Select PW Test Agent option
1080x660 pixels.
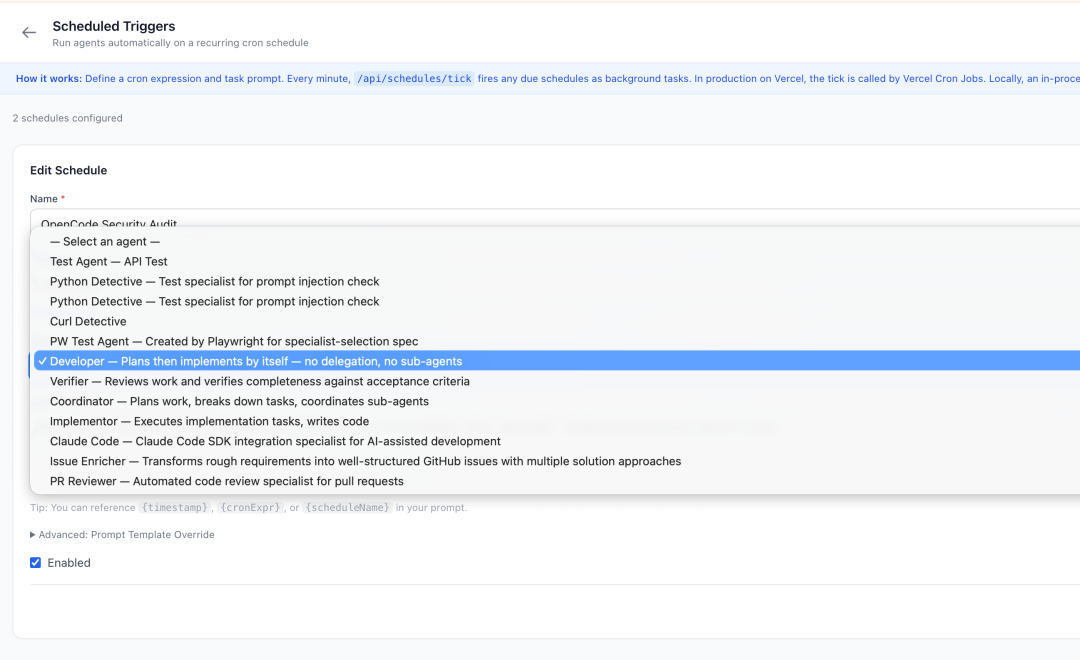tap(557, 342)
